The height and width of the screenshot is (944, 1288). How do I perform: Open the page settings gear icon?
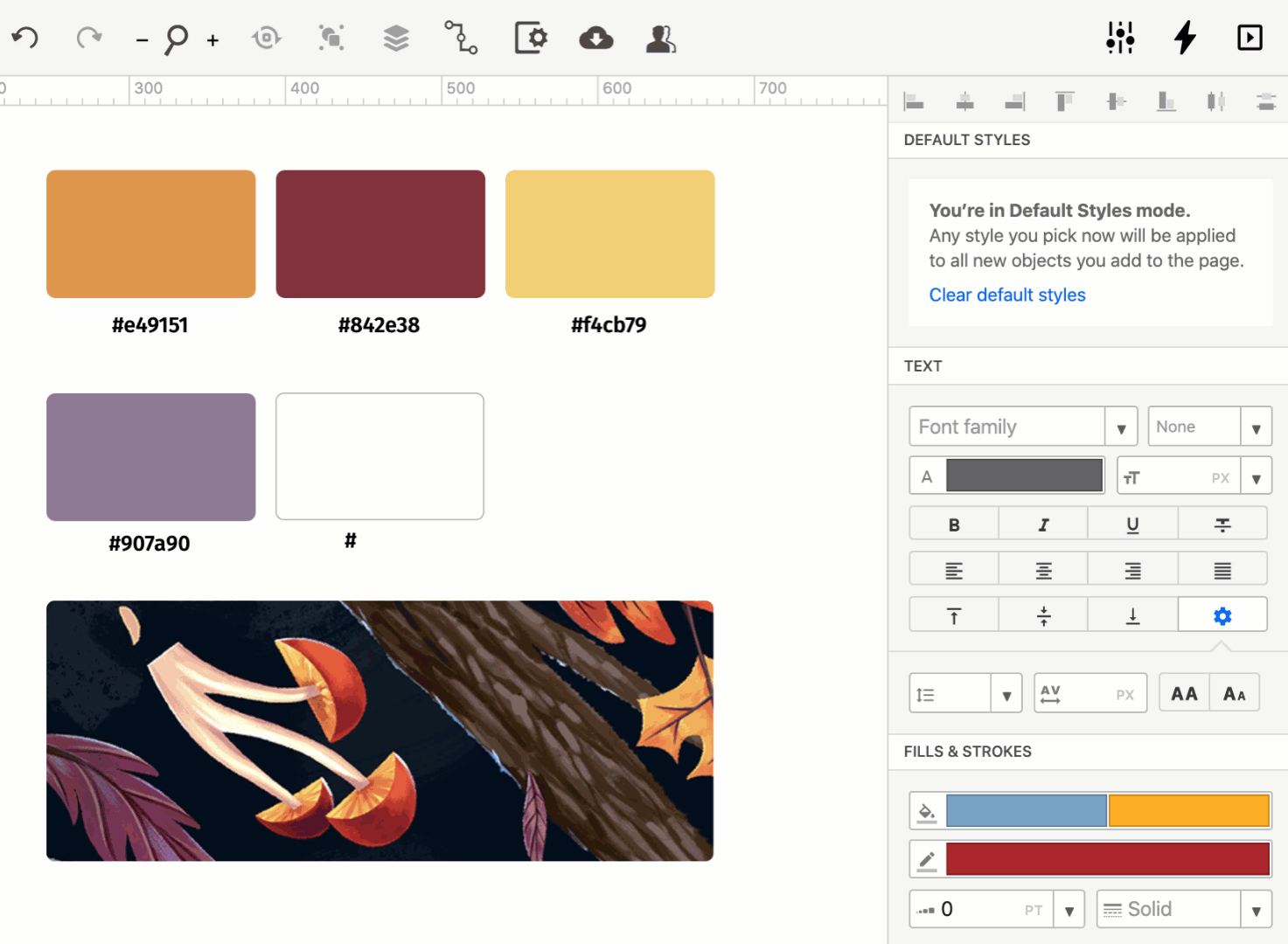click(530, 38)
